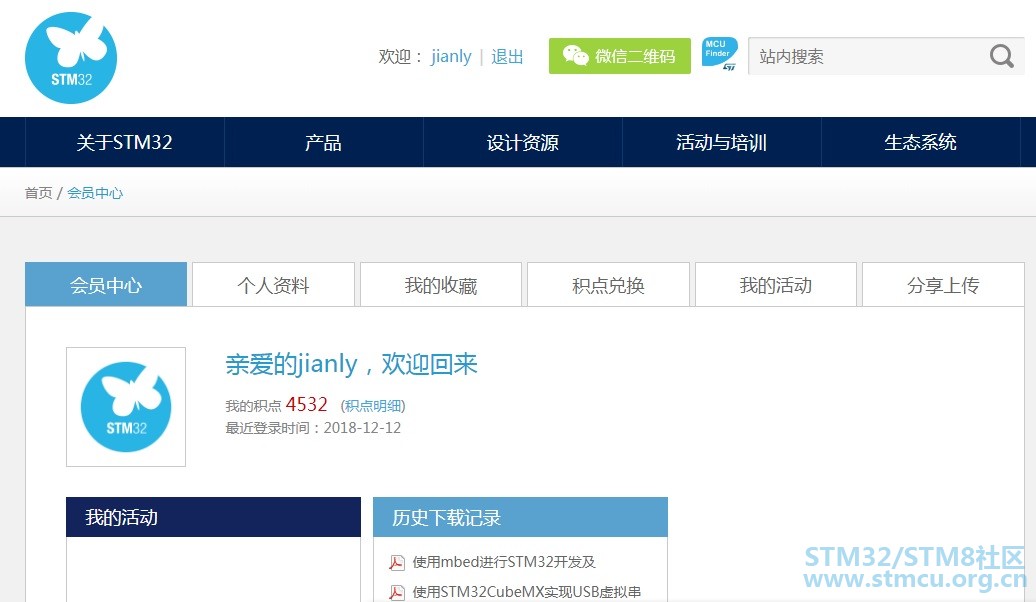This screenshot has width=1036, height=602.
Task: Open the 积点明细 points detail link
Action: click(x=373, y=406)
